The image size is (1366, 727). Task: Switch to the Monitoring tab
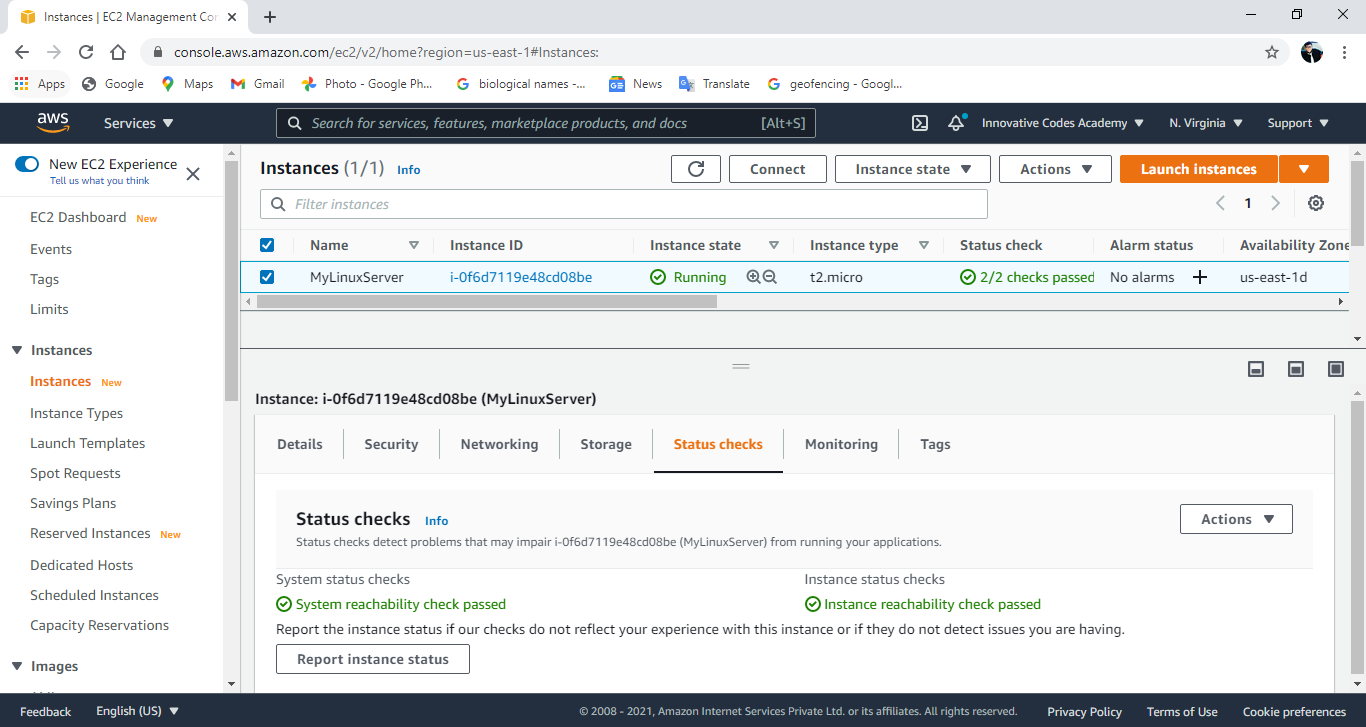pyautogui.click(x=840, y=444)
